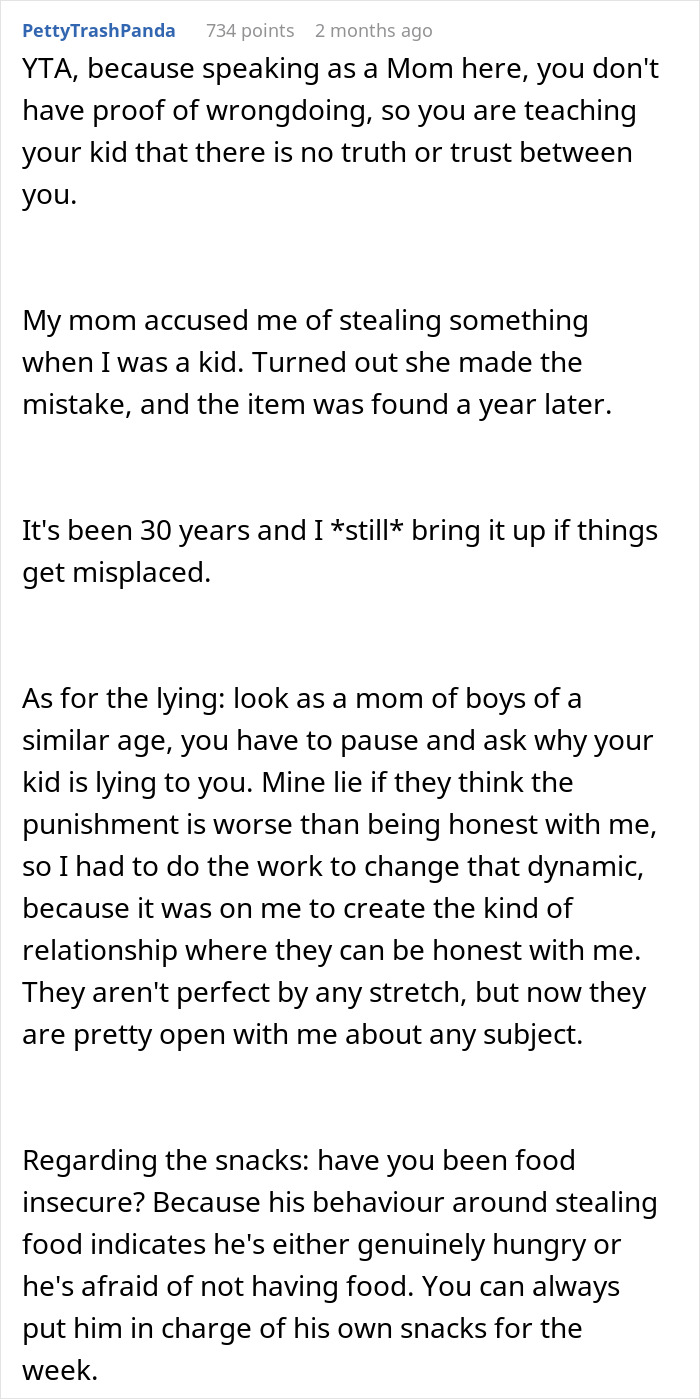Click the "734 points" score label
700x1399 pixels.
(250, 31)
